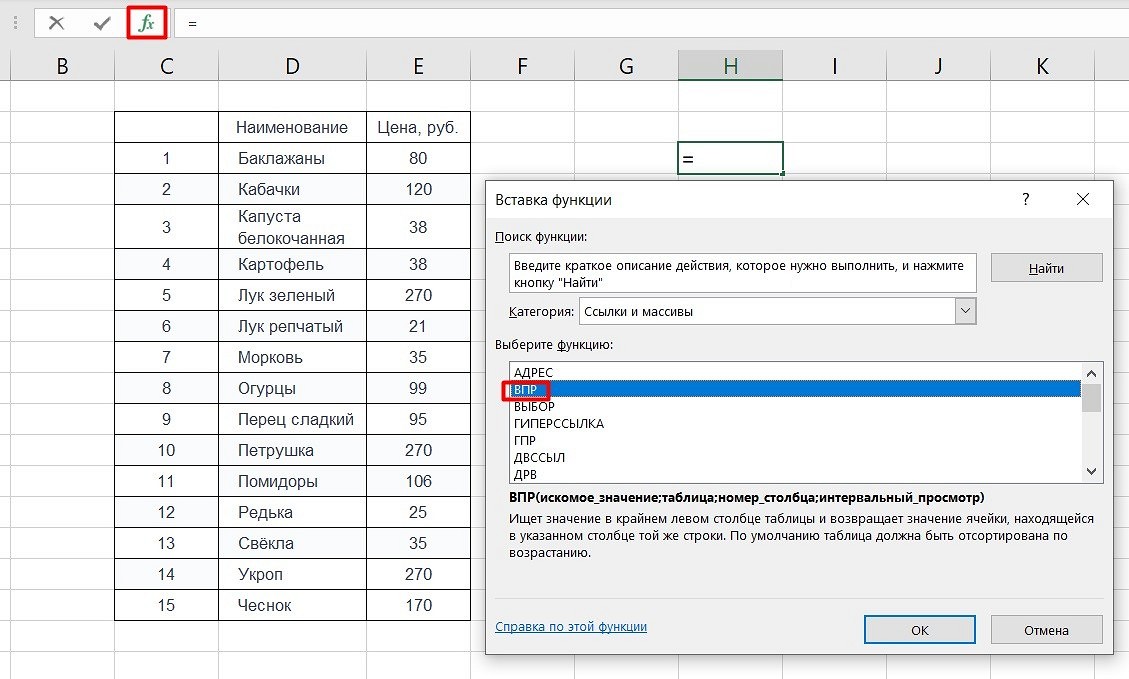Click the Поиск функции description field

[x=742, y=274]
